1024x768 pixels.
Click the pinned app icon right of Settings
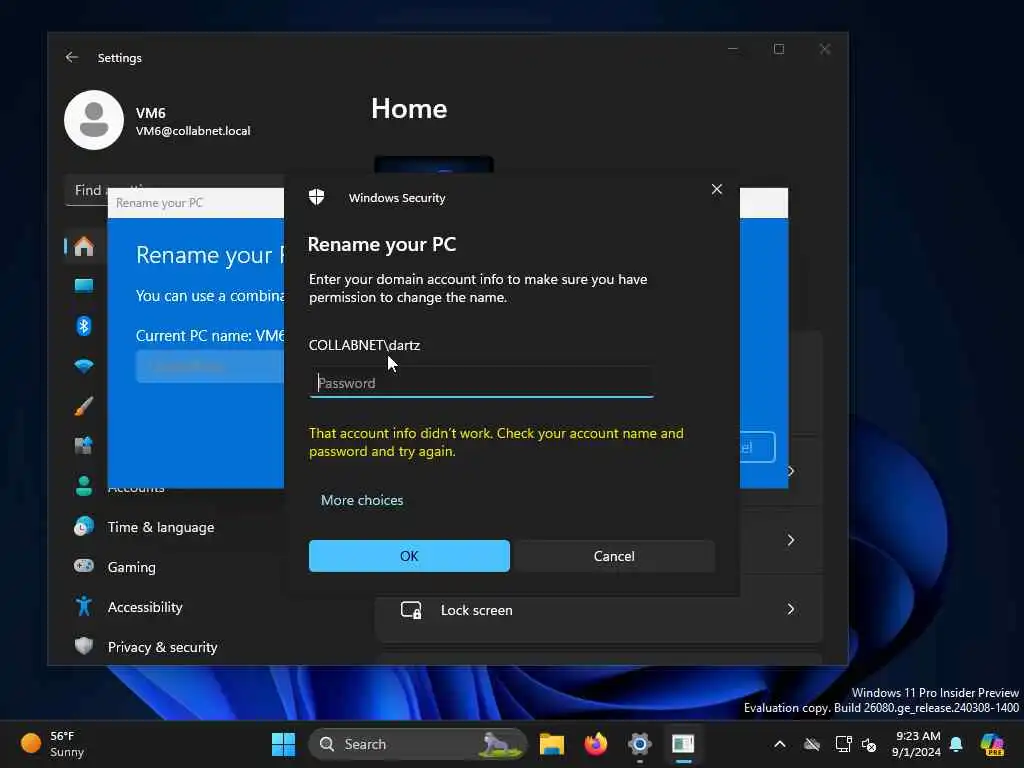point(683,744)
